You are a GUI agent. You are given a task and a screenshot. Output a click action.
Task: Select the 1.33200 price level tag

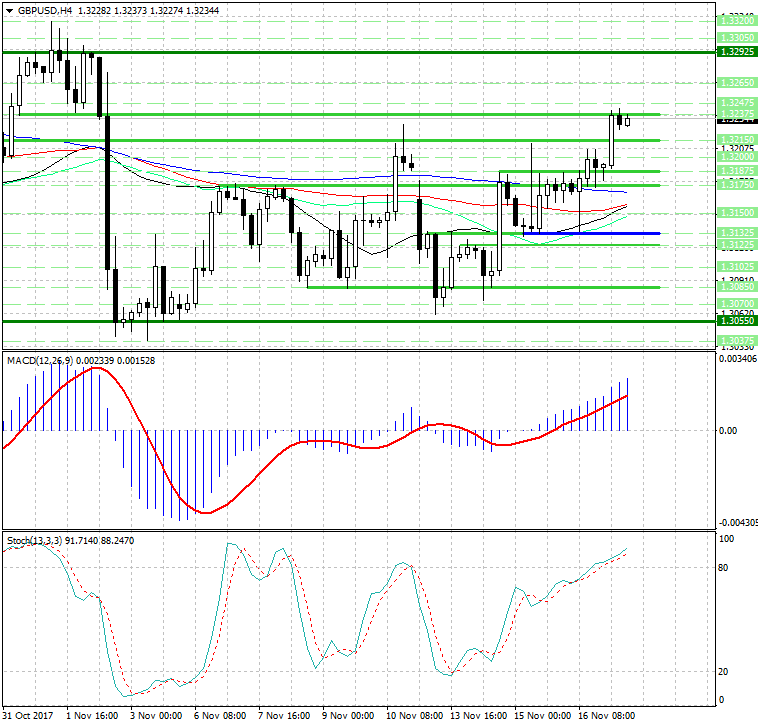point(736,20)
